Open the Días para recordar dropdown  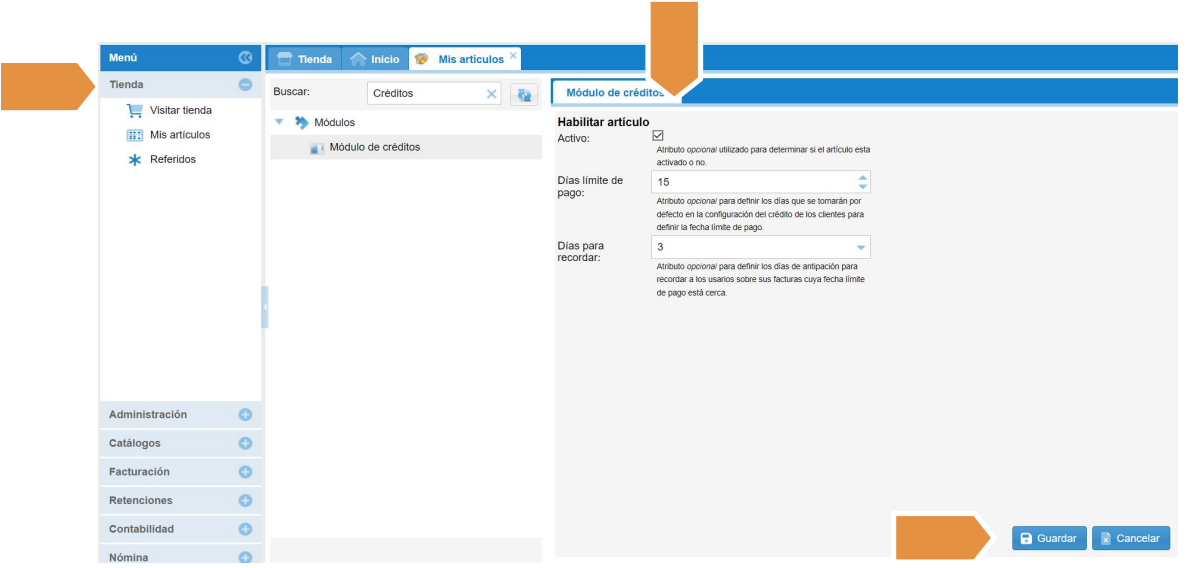[861, 247]
